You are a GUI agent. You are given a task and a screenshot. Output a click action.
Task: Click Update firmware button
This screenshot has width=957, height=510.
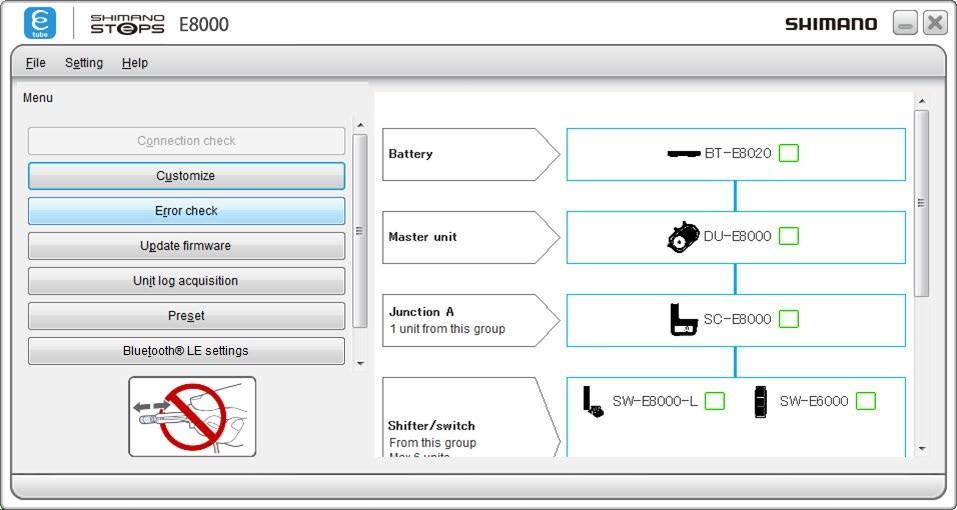[186, 246]
